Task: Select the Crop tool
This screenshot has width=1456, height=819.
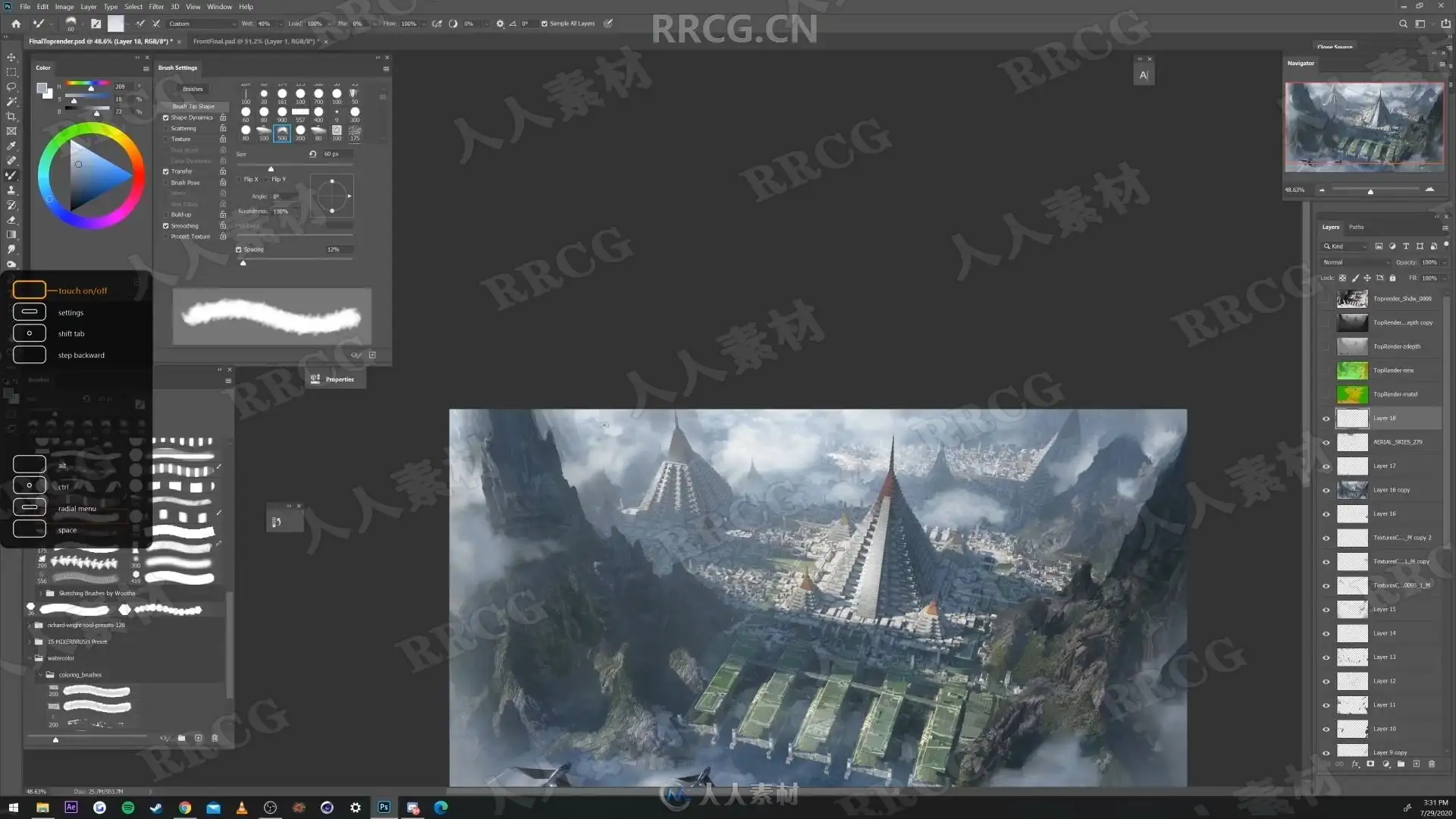Action: (x=11, y=117)
